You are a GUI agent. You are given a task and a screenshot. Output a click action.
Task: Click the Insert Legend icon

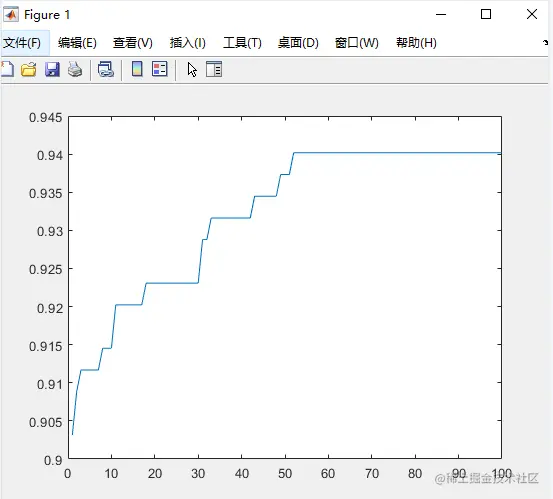coord(159,69)
